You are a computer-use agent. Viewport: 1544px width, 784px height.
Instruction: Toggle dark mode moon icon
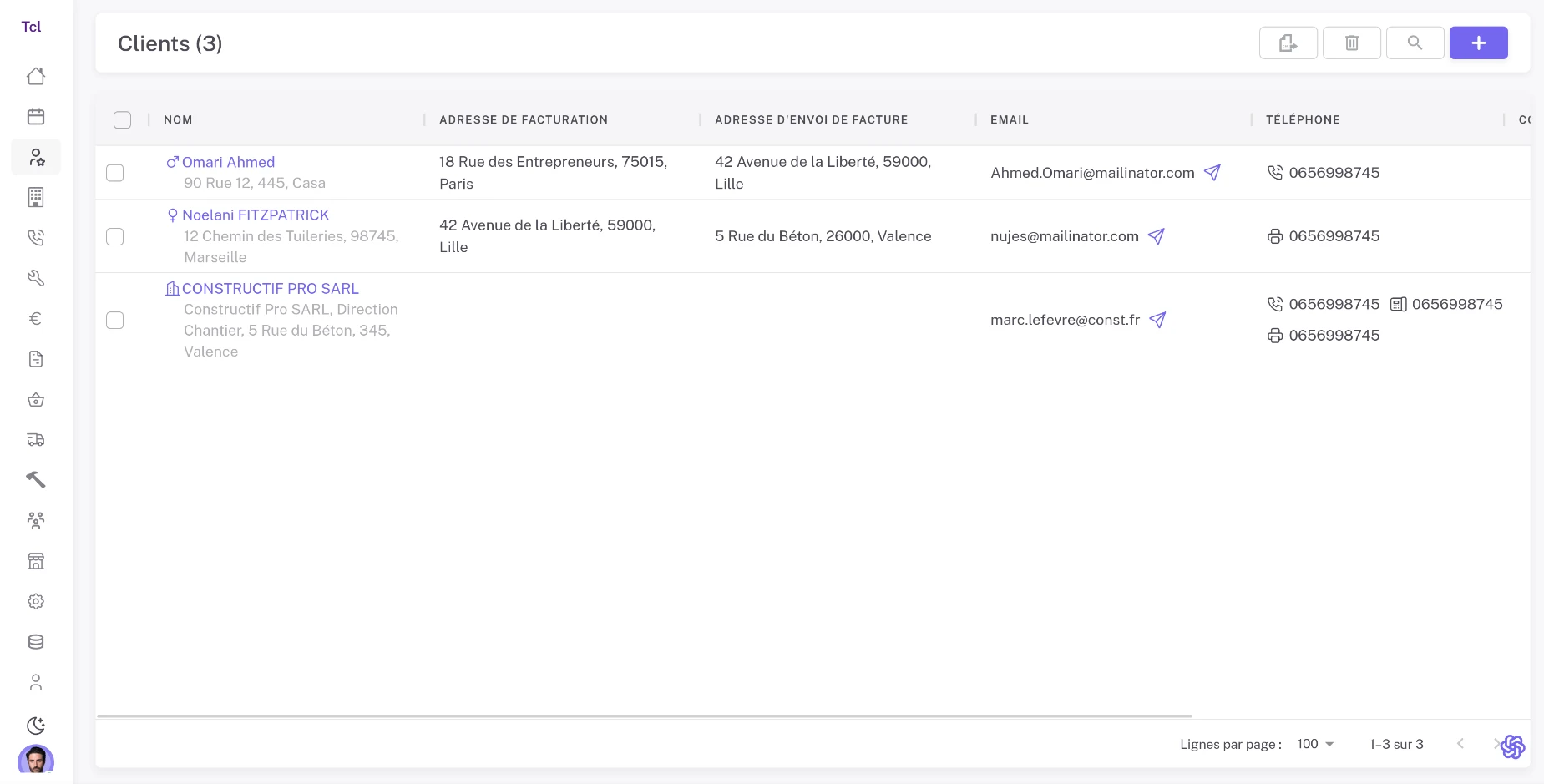(x=36, y=725)
